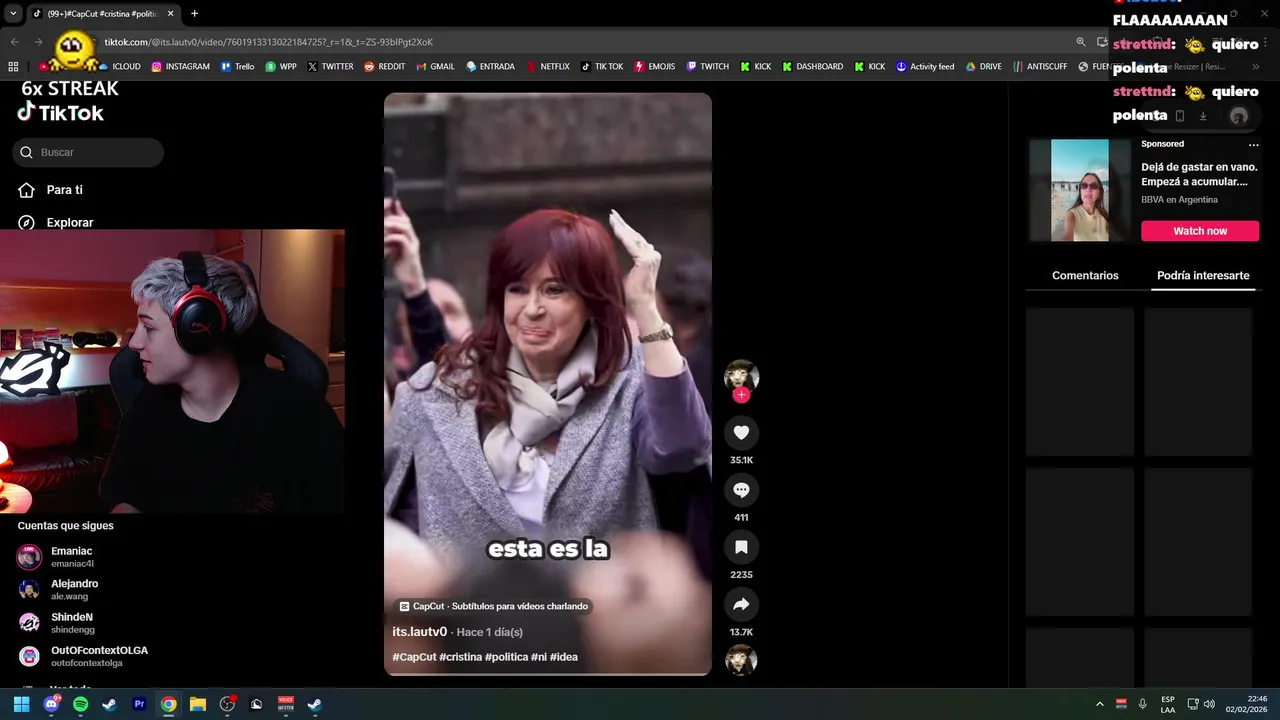
Task: Open DRIVE bookmark
Action: pos(983,67)
